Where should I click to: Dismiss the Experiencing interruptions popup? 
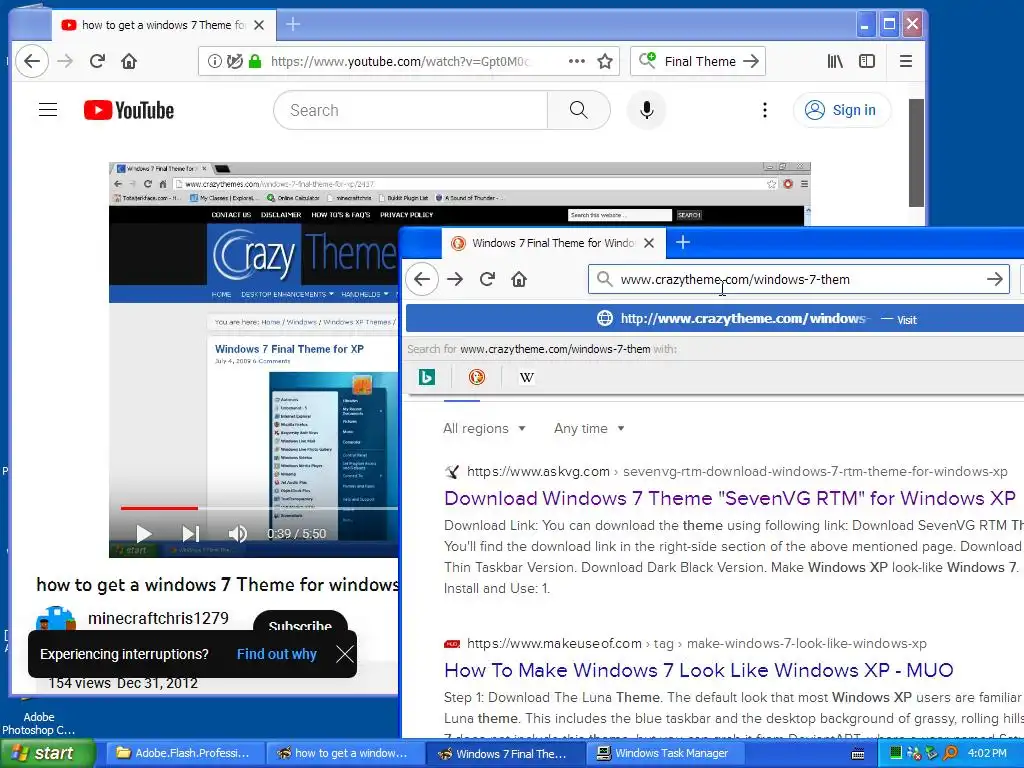tap(344, 654)
